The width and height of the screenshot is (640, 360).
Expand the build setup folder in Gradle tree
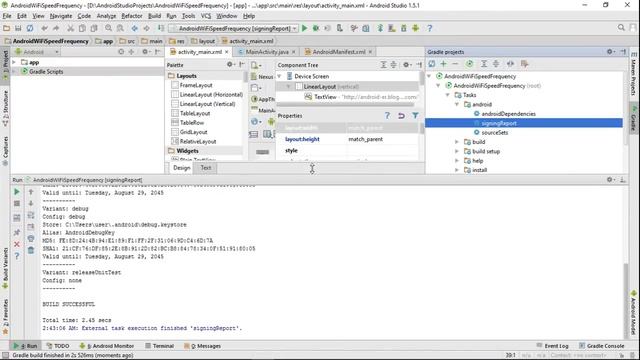pos(457,151)
